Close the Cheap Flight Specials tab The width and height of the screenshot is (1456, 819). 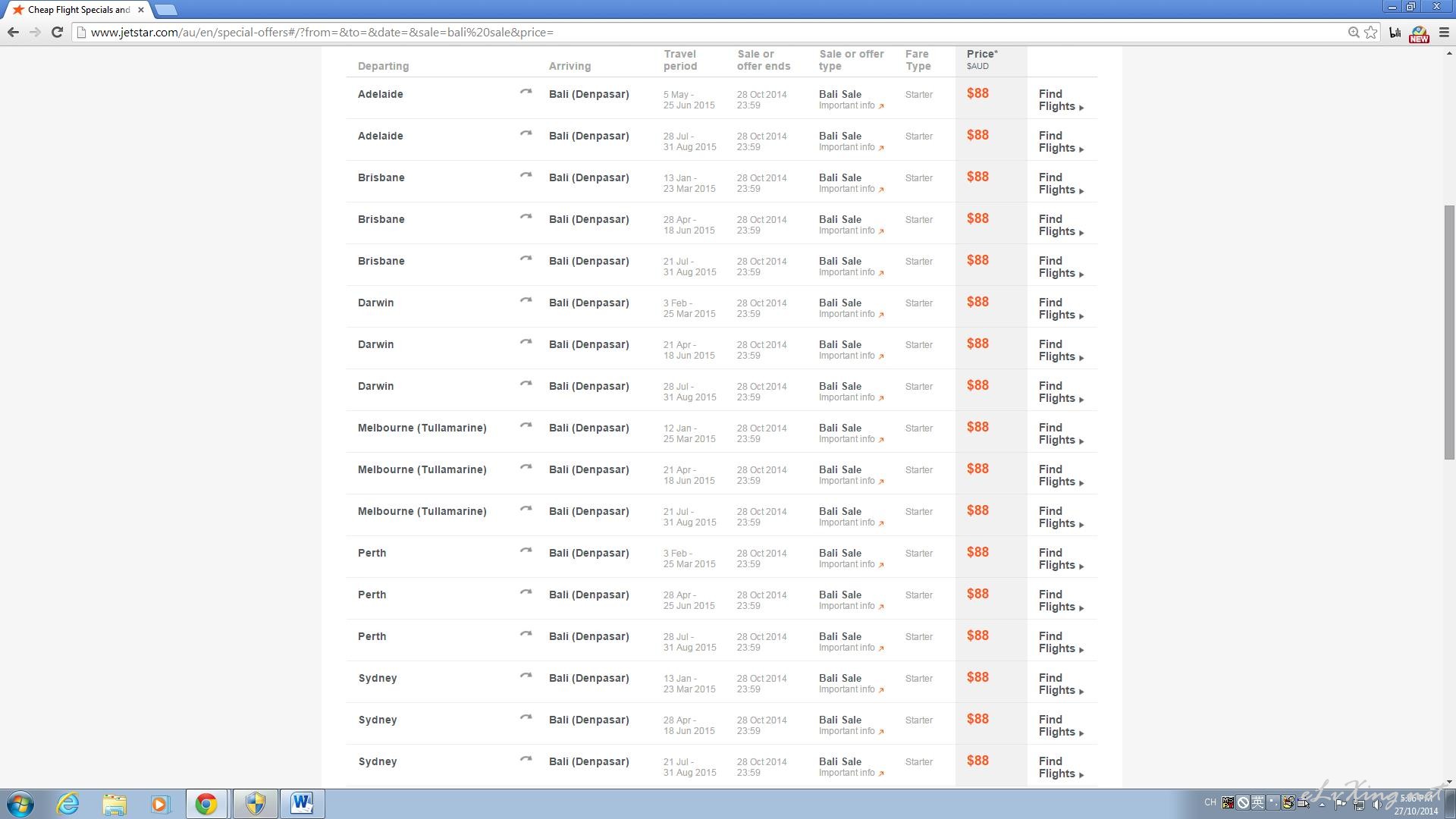pos(140,10)
